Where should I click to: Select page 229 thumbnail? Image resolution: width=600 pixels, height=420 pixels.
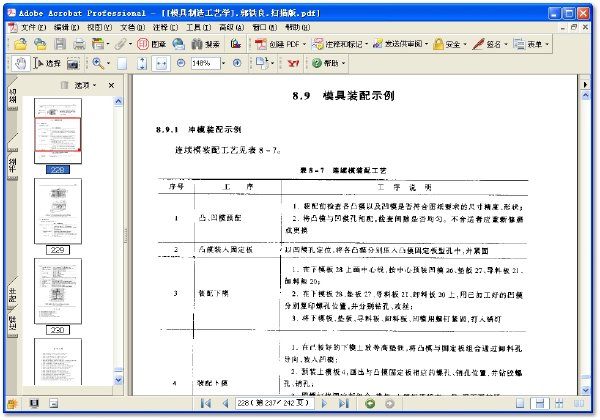tap(58, 211)
